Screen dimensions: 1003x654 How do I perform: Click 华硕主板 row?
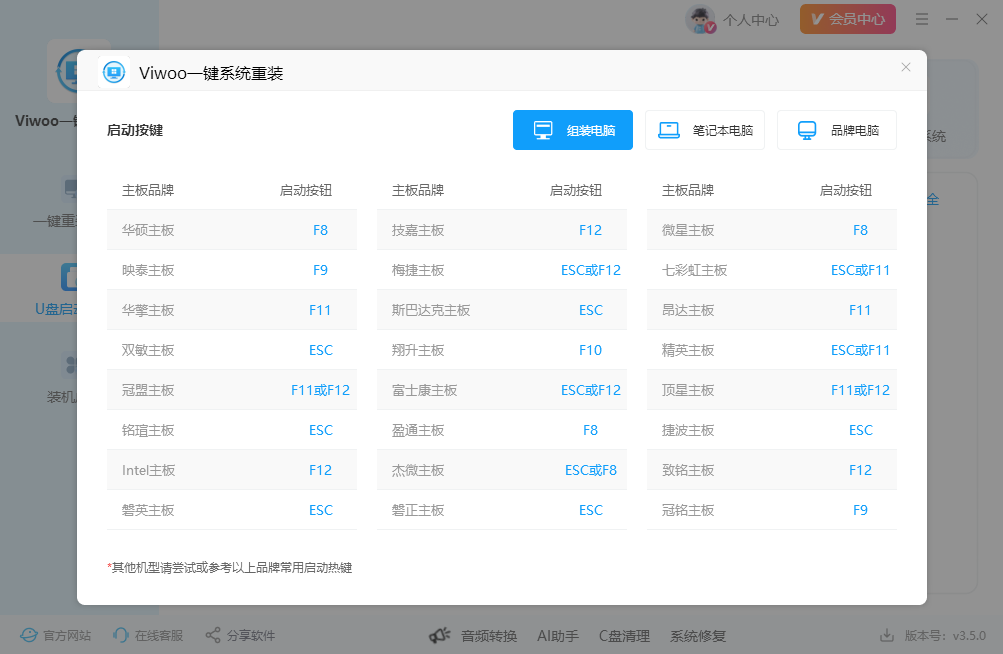232,230
